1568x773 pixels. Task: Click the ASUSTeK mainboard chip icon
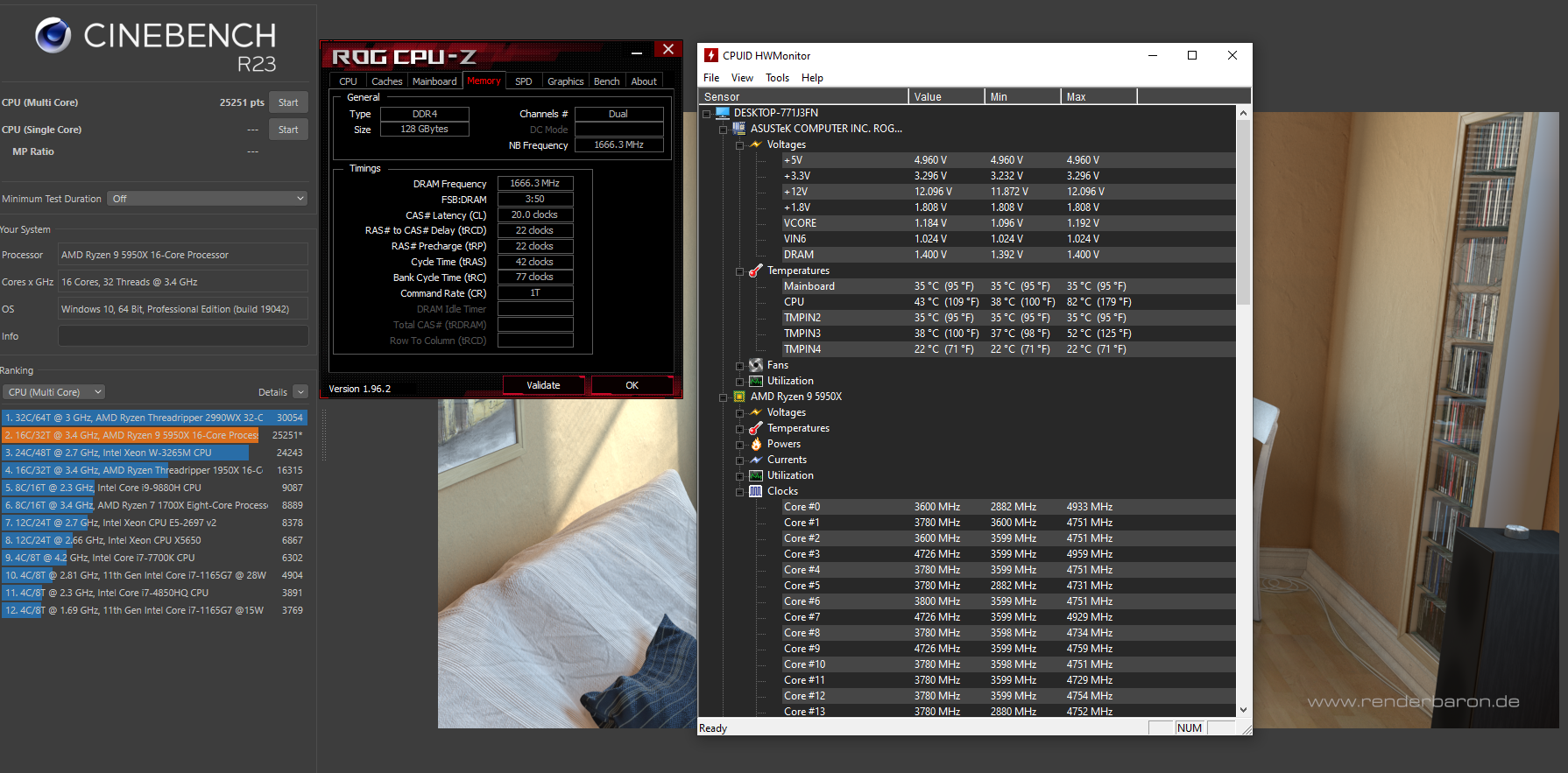pos(738,129)
